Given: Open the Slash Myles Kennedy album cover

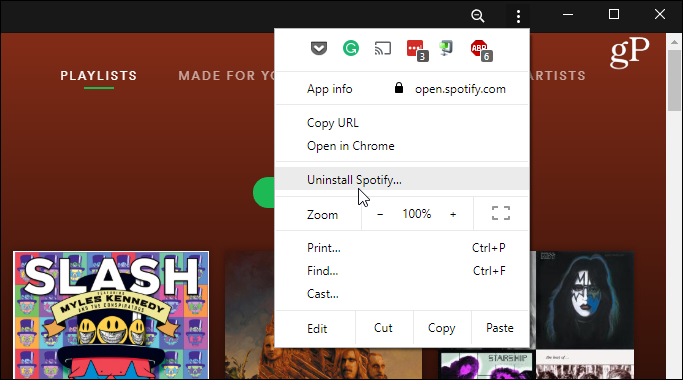Looking at the screenshot, I should pos(111,315).
